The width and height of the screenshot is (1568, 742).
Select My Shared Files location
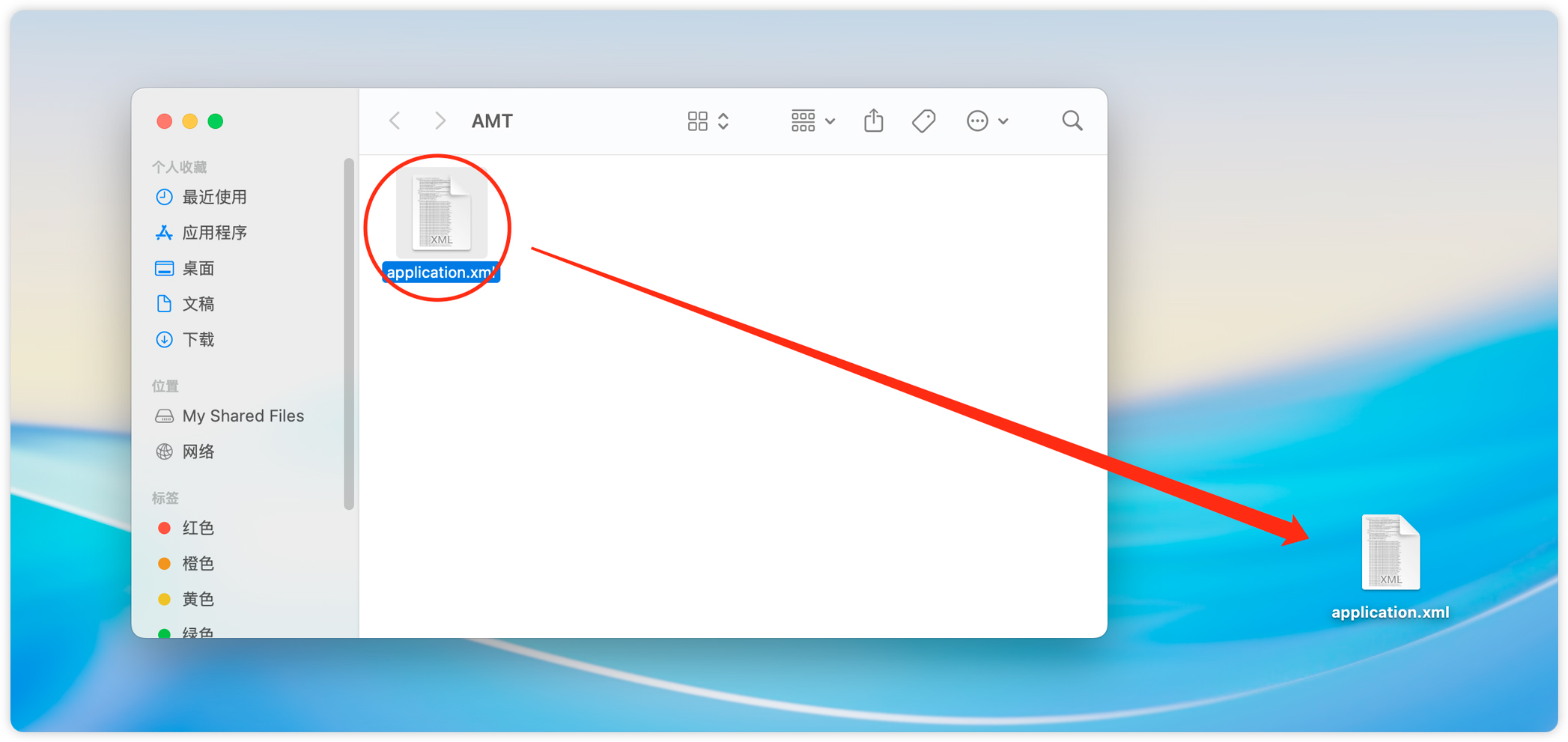(243, 416)
